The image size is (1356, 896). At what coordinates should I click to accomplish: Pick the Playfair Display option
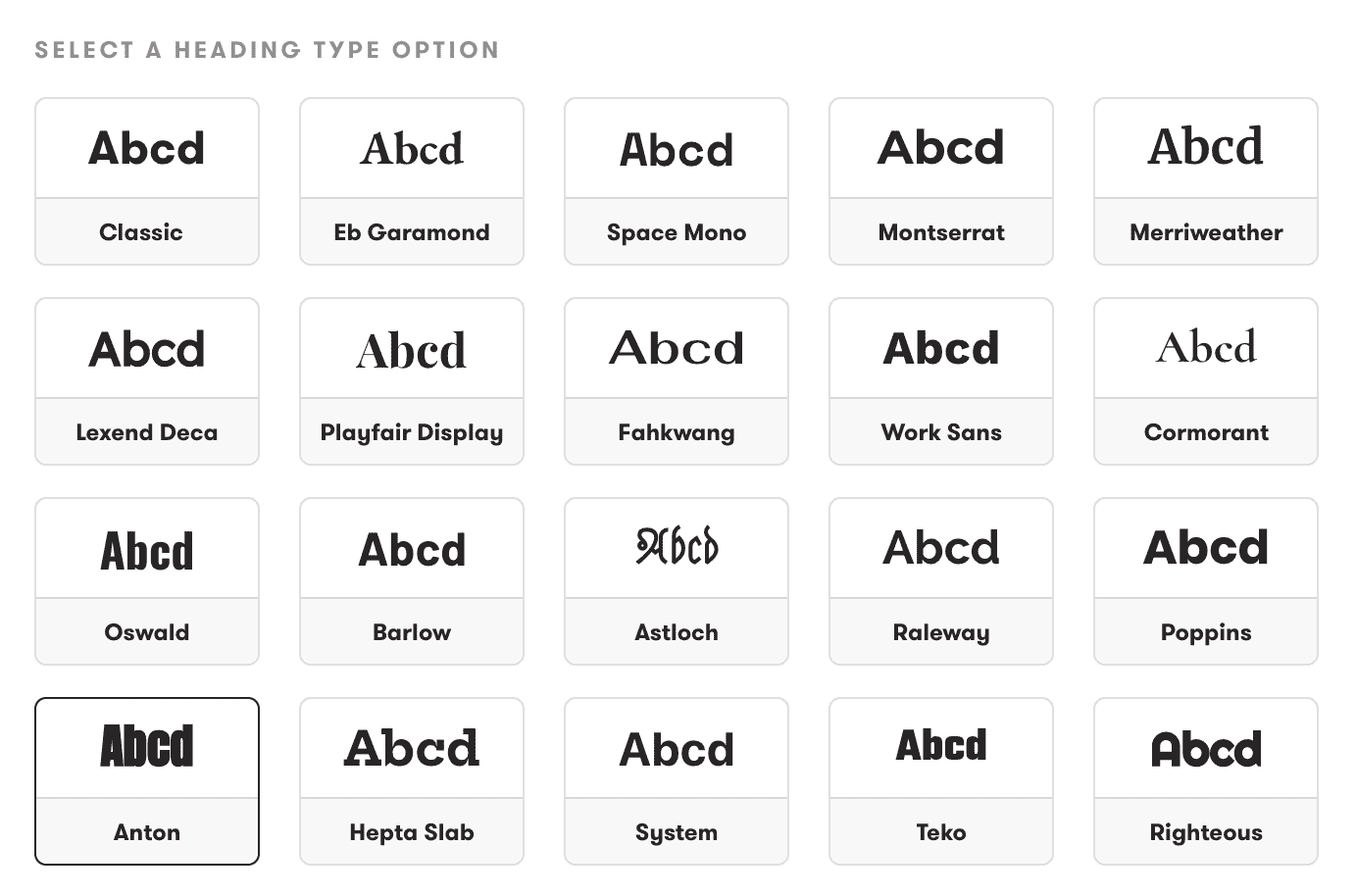412,381
